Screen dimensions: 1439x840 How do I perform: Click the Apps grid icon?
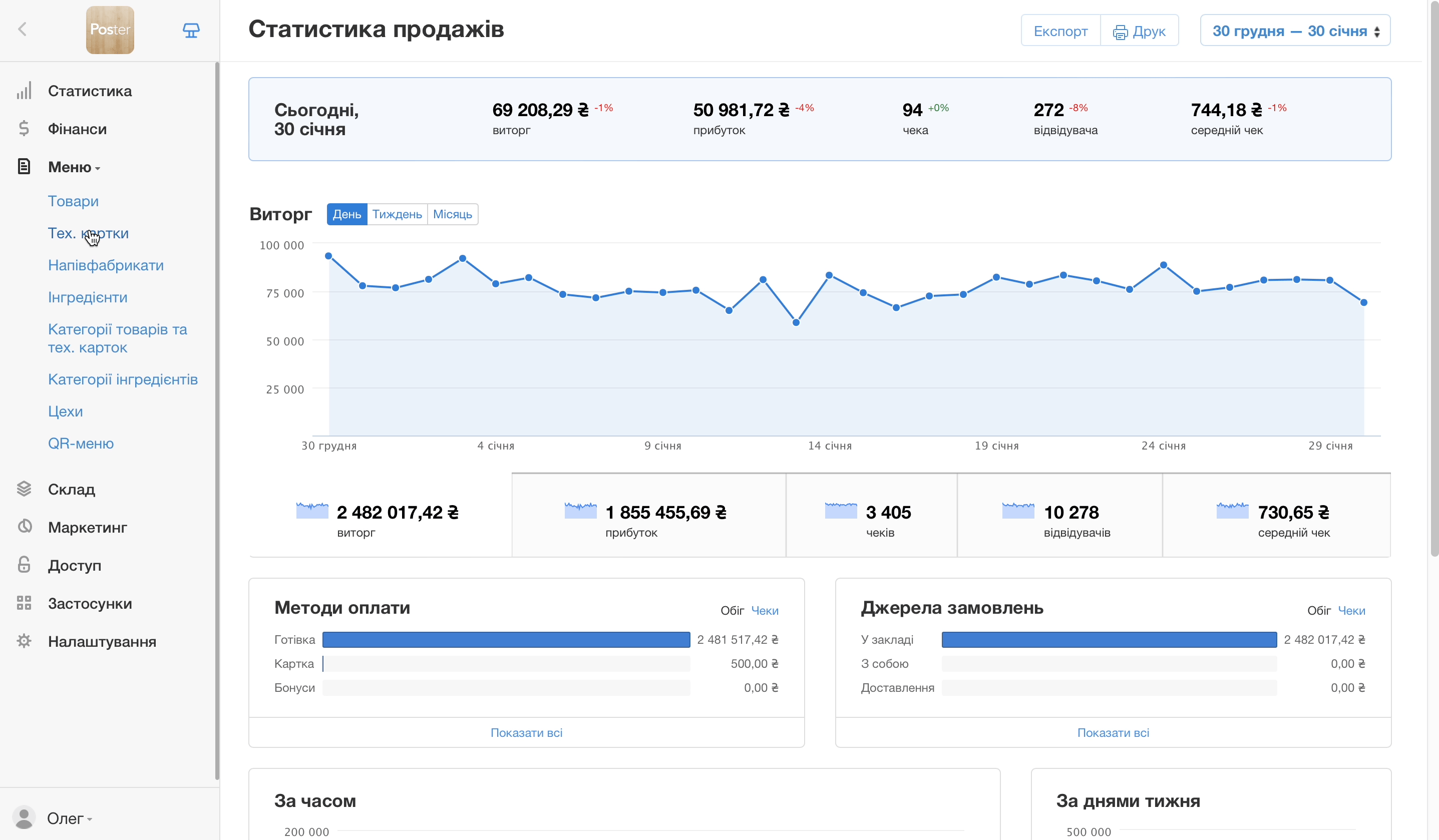pyautogui.click(x=24, y=603)
